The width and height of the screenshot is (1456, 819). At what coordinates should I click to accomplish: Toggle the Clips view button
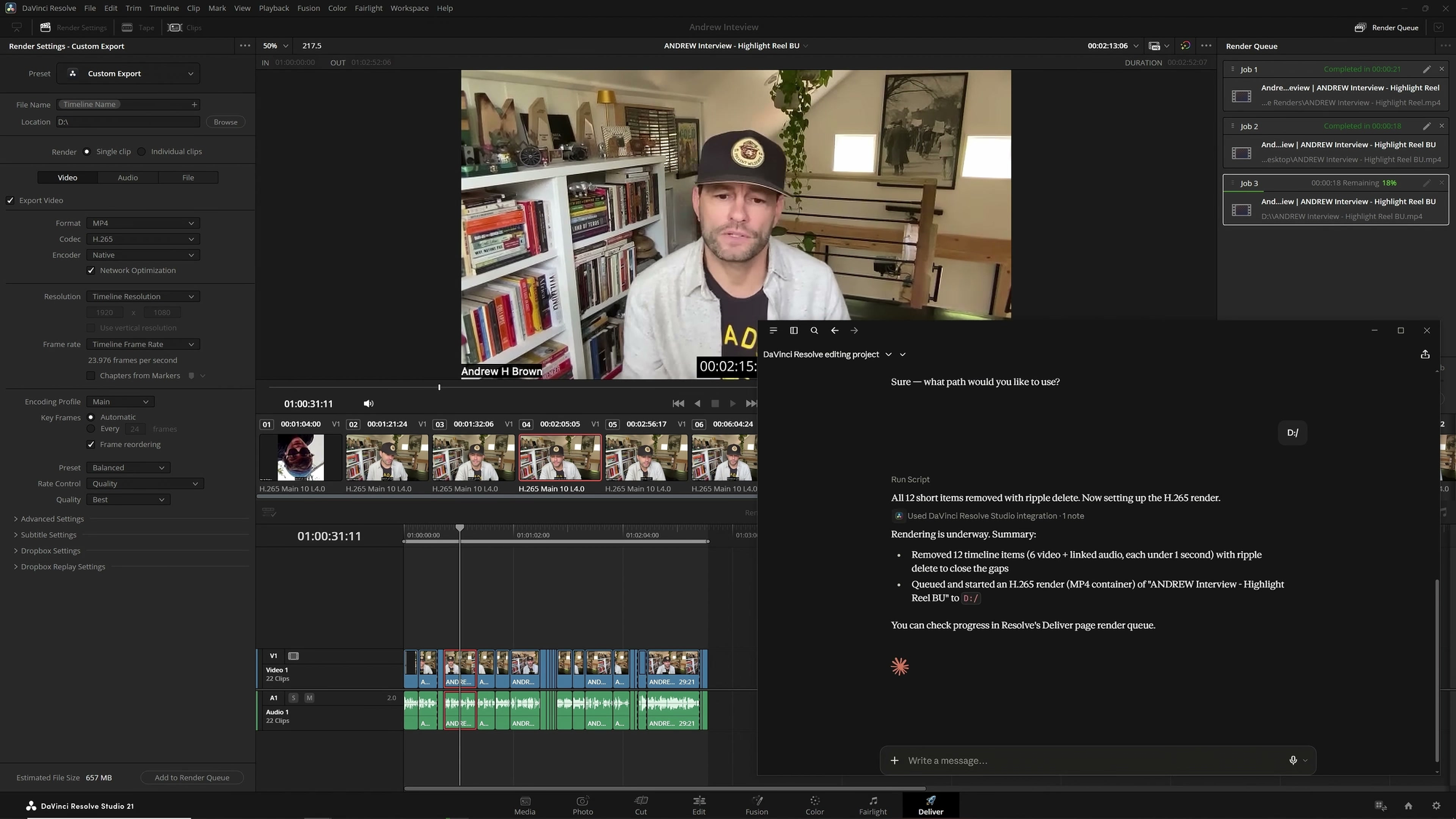click(x=185, y=28)
